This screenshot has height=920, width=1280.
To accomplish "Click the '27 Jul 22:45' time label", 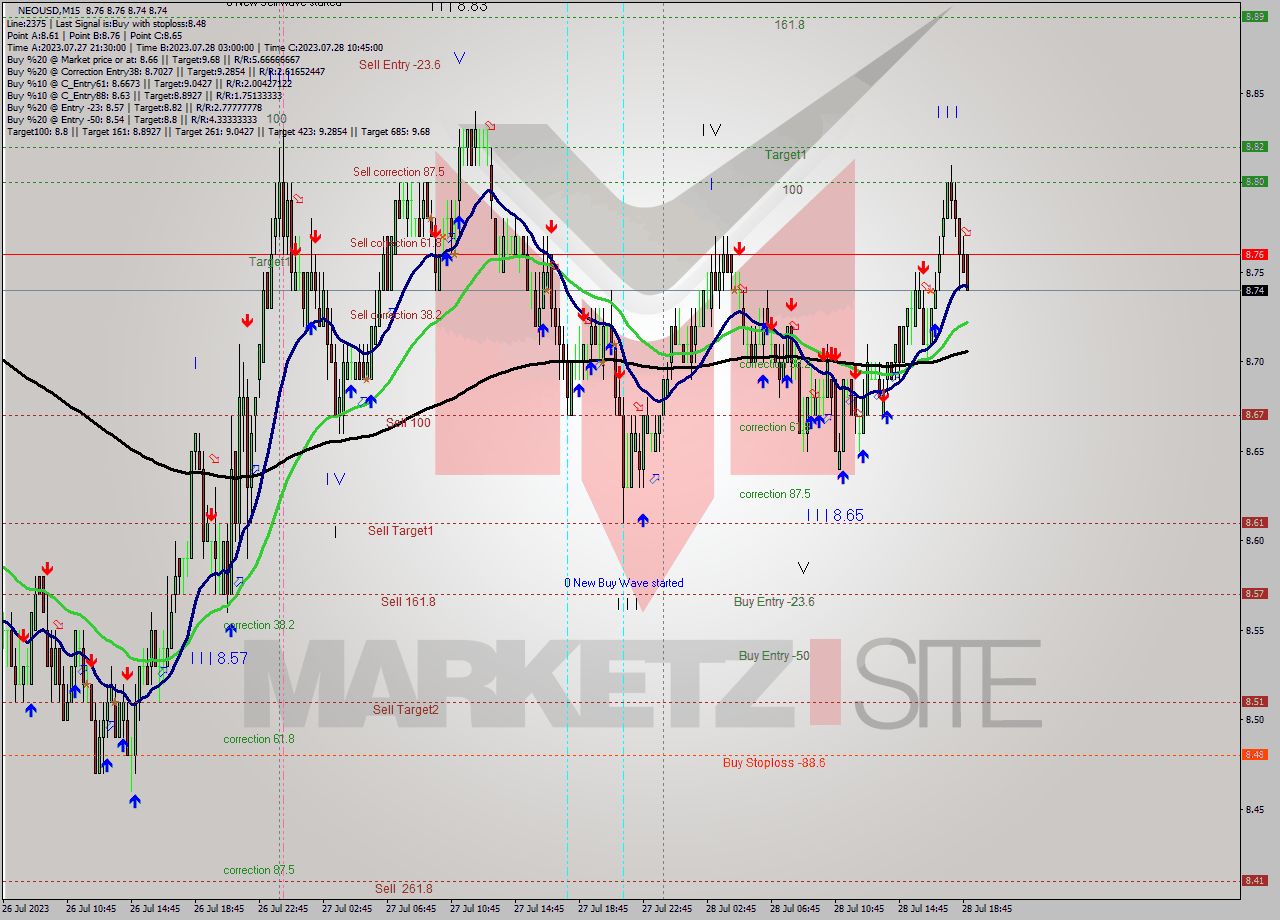I will (668, 909).
